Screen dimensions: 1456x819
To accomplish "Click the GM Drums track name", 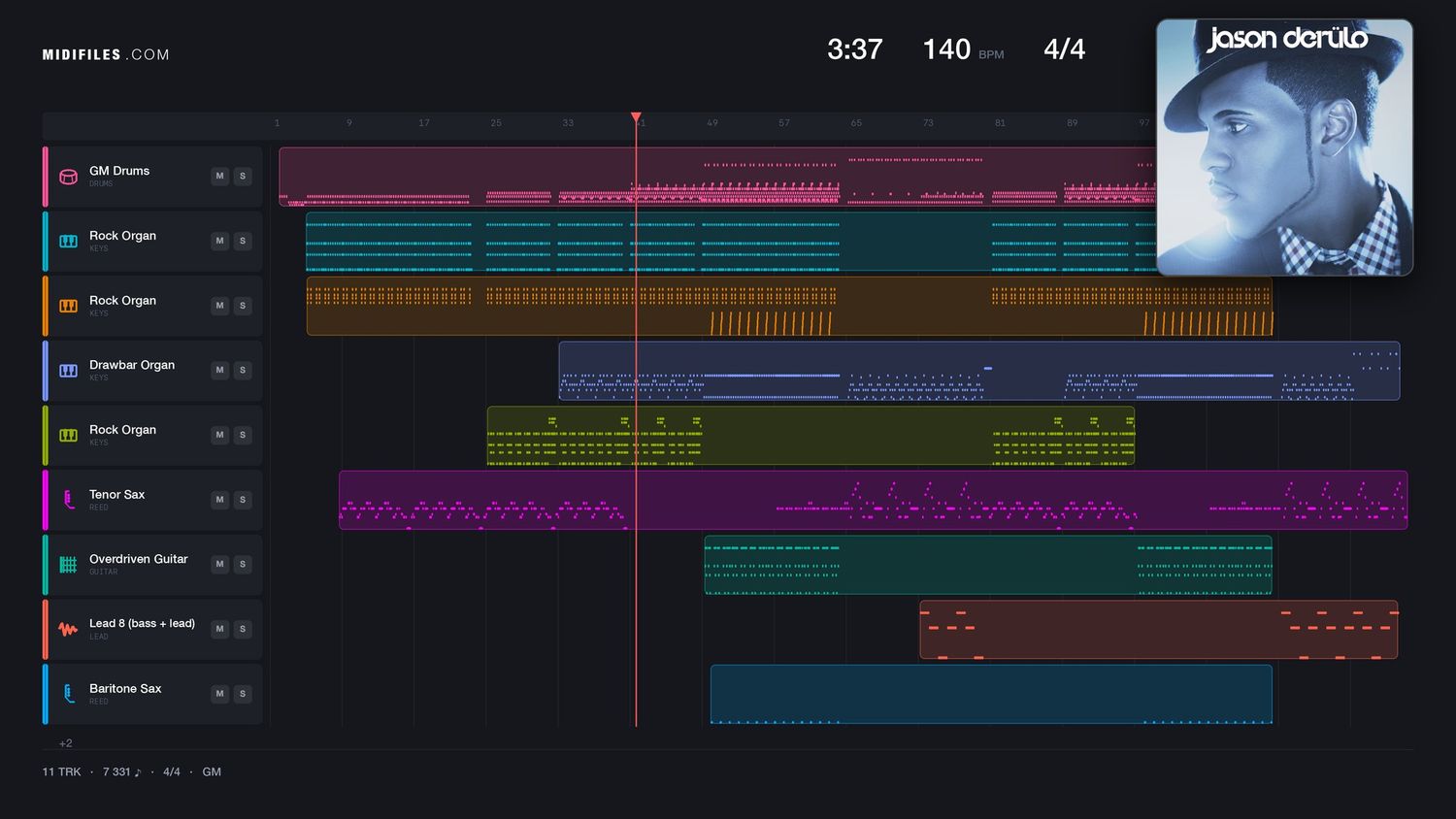I will click(119, 171).
